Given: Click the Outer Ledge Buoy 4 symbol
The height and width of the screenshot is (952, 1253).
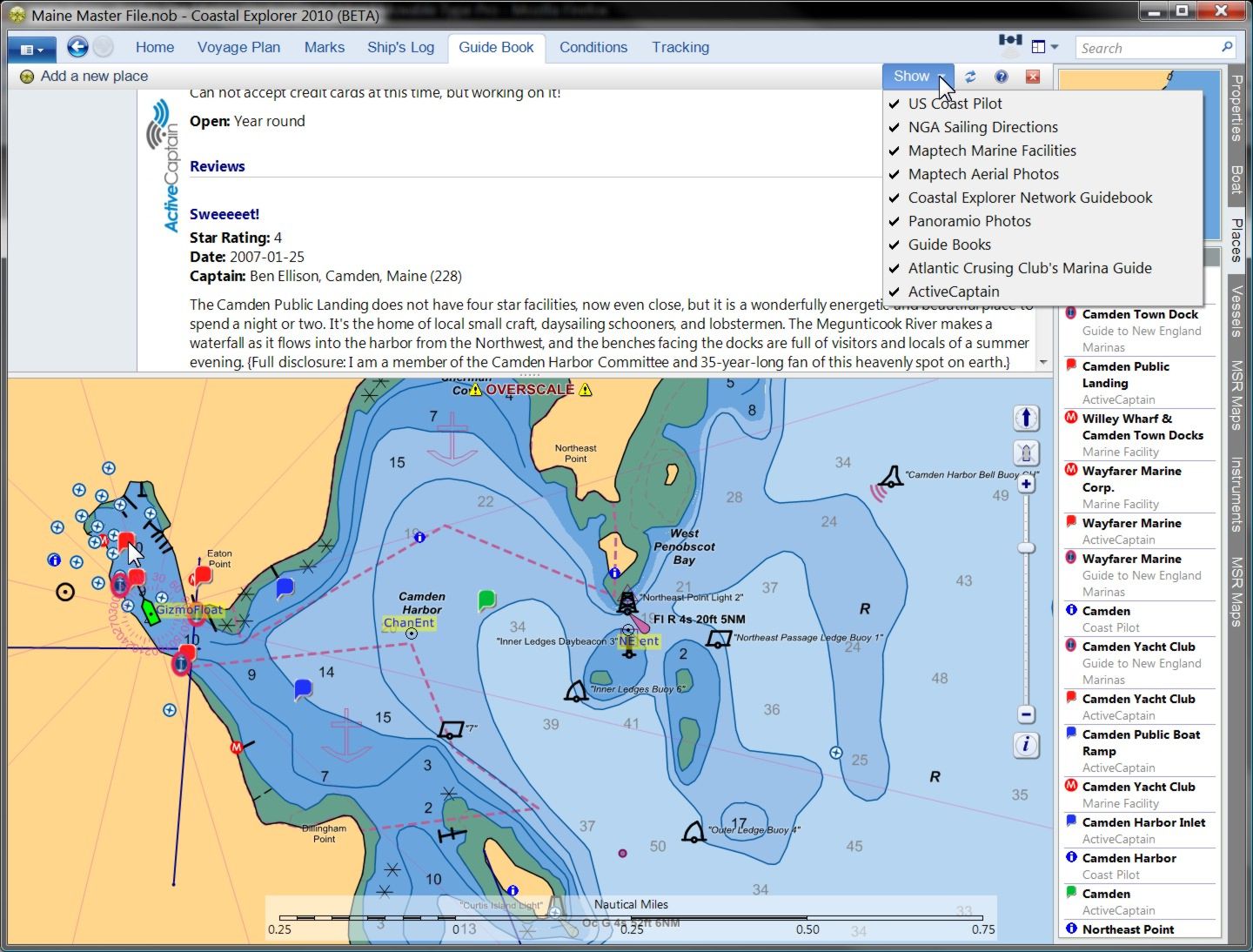Looking at the screenshot, I should pos(694,833).
